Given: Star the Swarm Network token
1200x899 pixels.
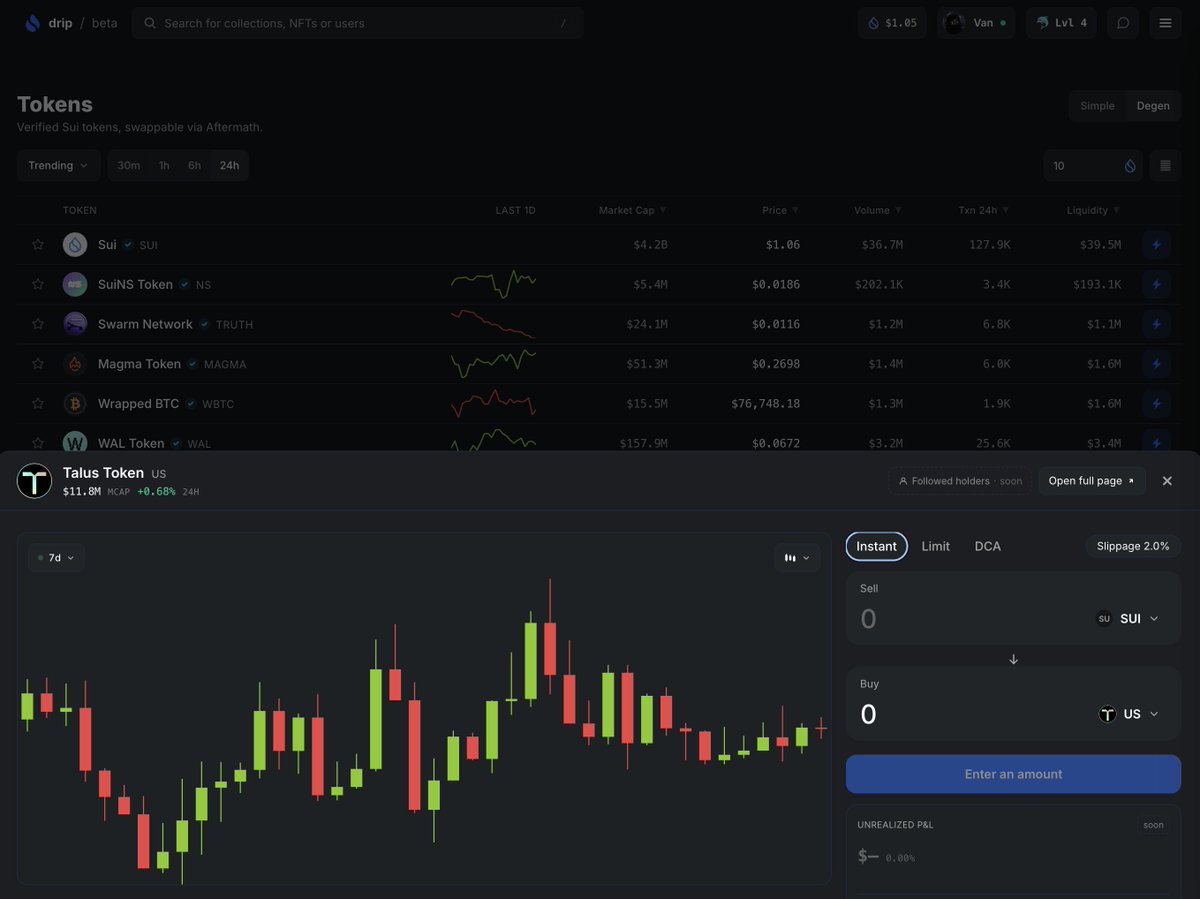Looking at the screenshot, I should coord(38,324).
